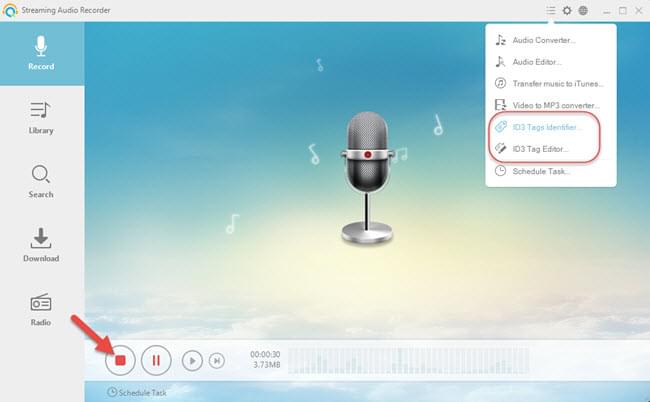
Task: Click the audio waveform level display
Action: click(x=408, y=361)
